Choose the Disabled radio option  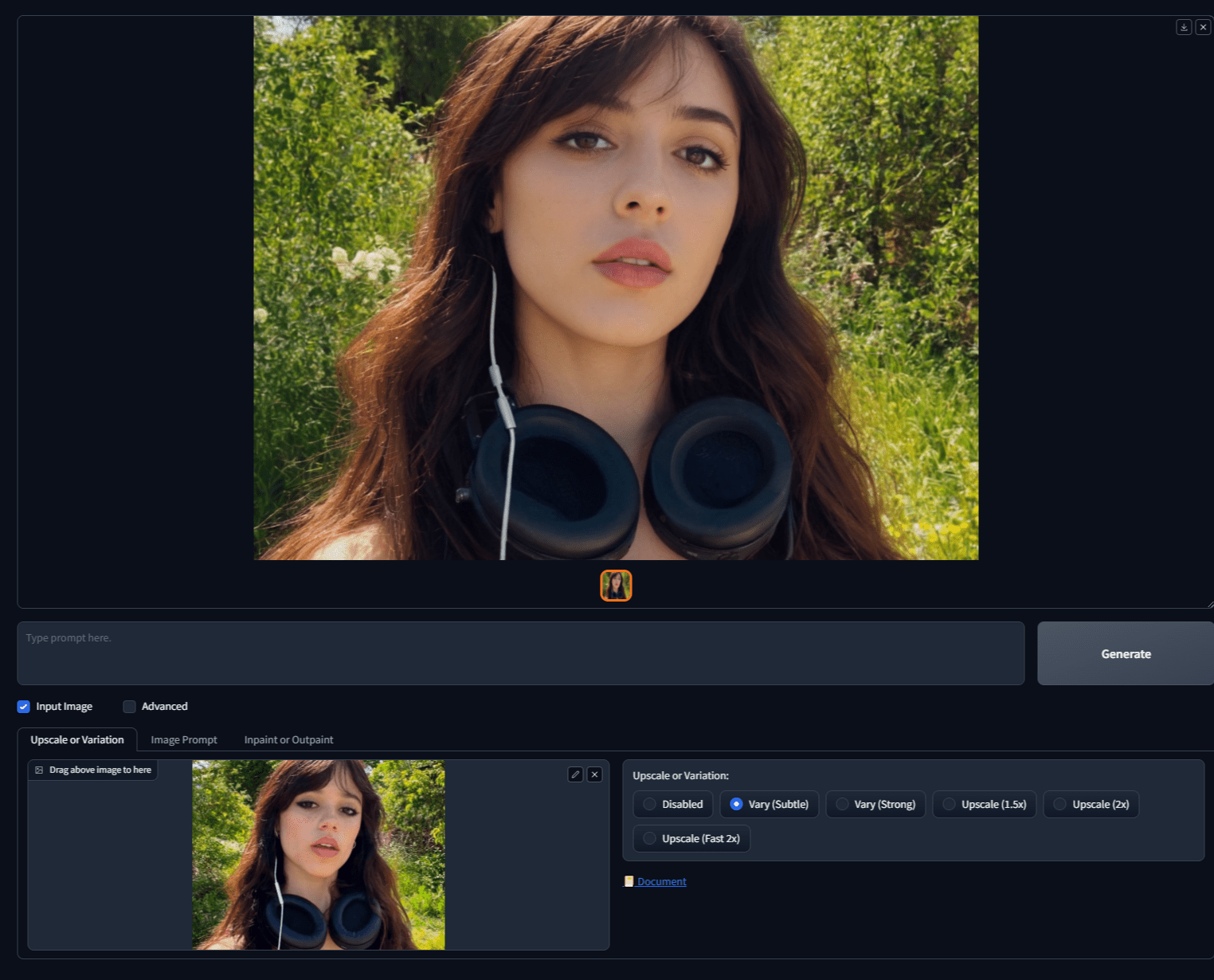pos(650,805)
